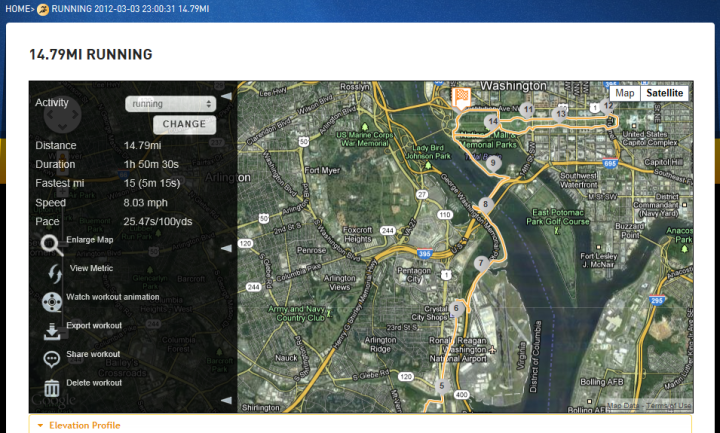The width and height of the screenshot is (720, 433).
Task: Open the Terms of Use map link
Action: click(x=668, y=405)
